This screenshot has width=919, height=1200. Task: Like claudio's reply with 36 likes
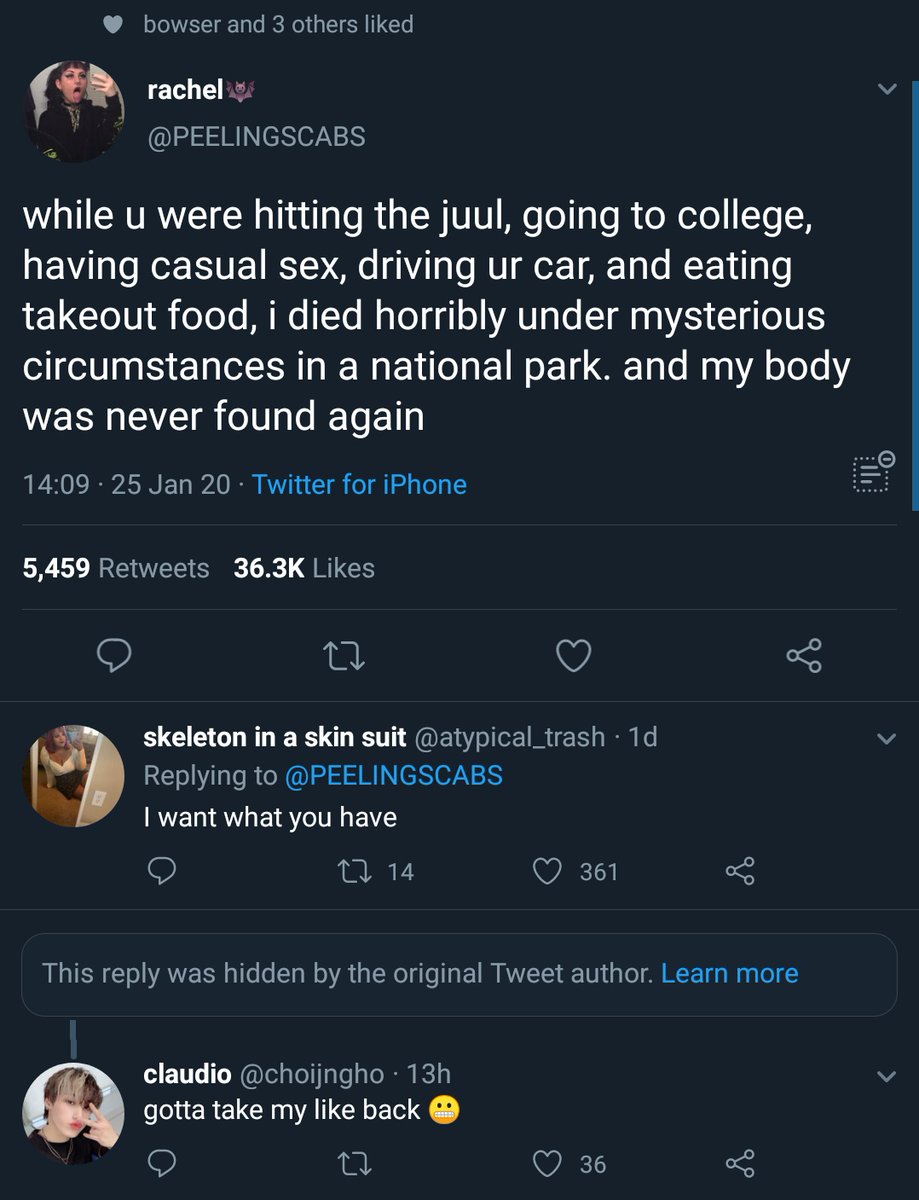click(x=547, y=1164)
